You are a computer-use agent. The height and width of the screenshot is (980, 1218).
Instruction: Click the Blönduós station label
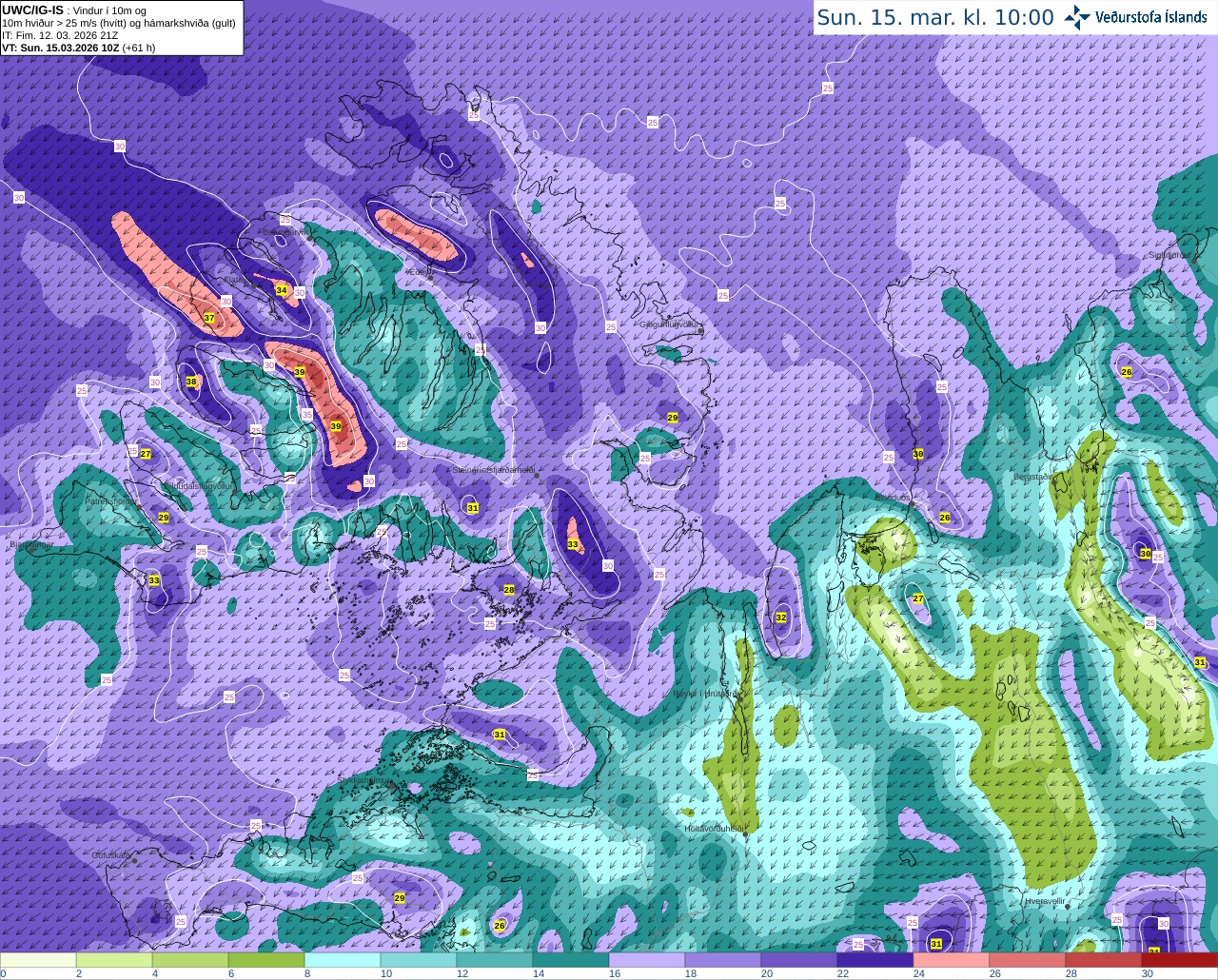894,497
